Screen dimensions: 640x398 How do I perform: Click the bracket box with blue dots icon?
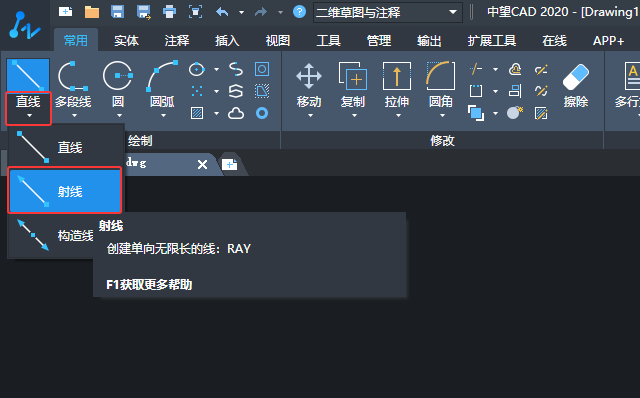click(476, 91)
